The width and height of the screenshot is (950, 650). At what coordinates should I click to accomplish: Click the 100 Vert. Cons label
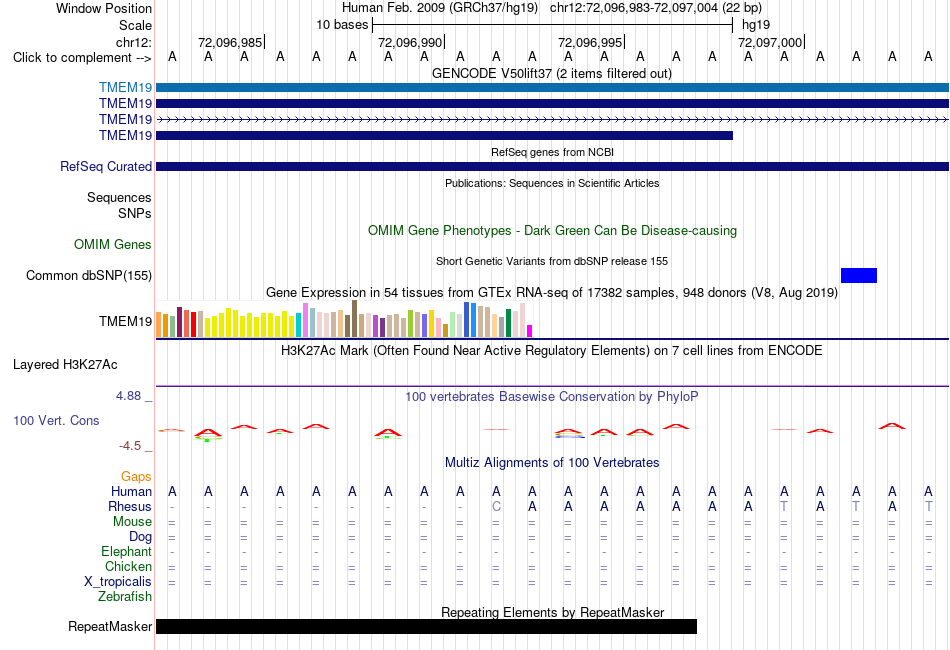point(56,420)
